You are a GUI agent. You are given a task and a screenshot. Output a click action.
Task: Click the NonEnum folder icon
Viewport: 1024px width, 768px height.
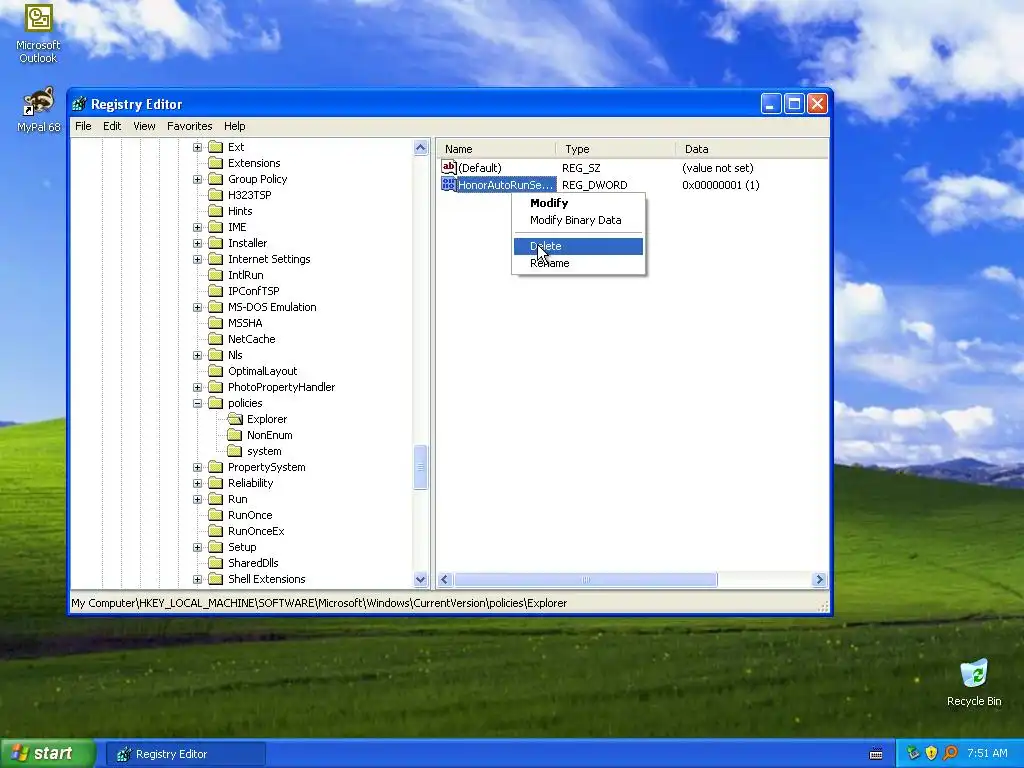pyautogui.click(x=235, y=435)
